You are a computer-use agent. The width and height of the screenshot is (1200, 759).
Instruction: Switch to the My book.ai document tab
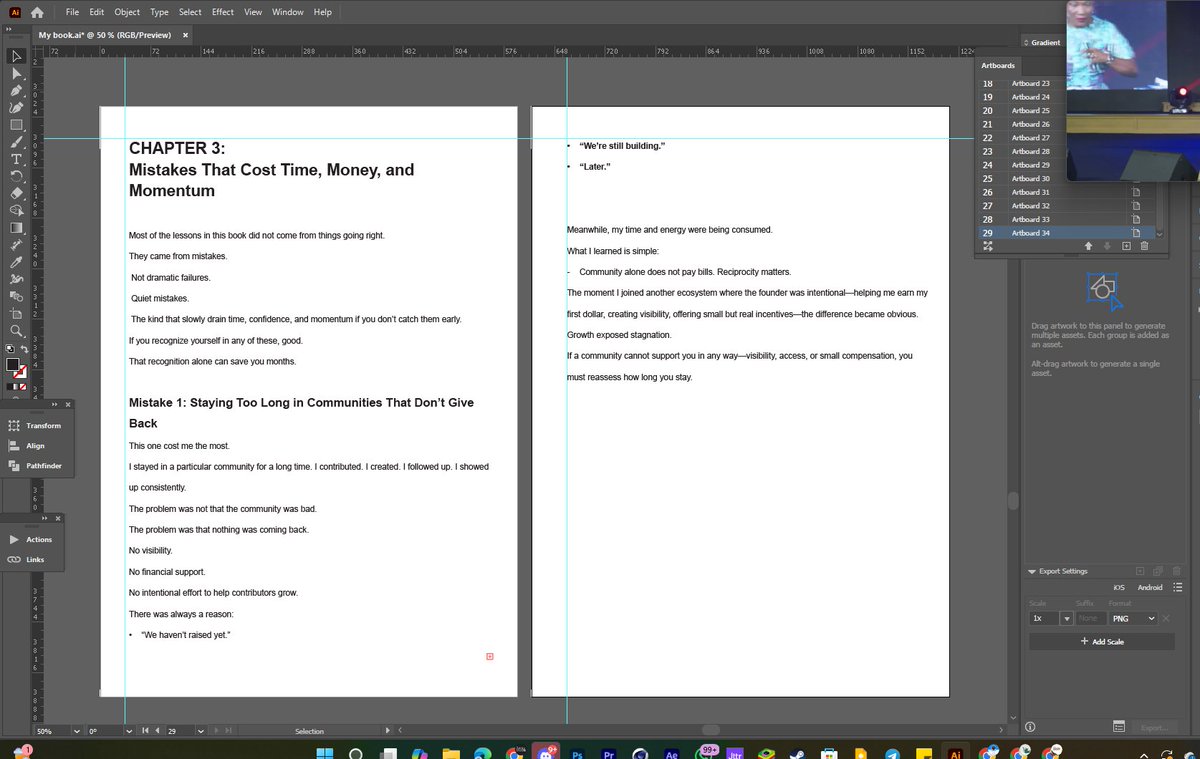pyautogui.click(x=105, y=35)
